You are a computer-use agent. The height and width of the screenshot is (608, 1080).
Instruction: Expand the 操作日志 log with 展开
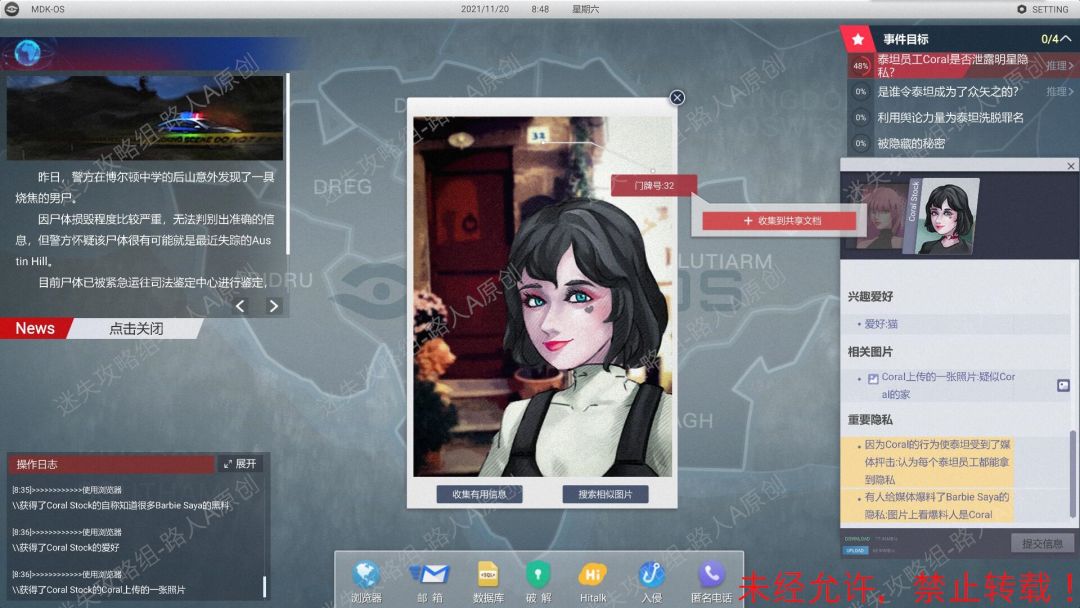click(x=240, y=464)
